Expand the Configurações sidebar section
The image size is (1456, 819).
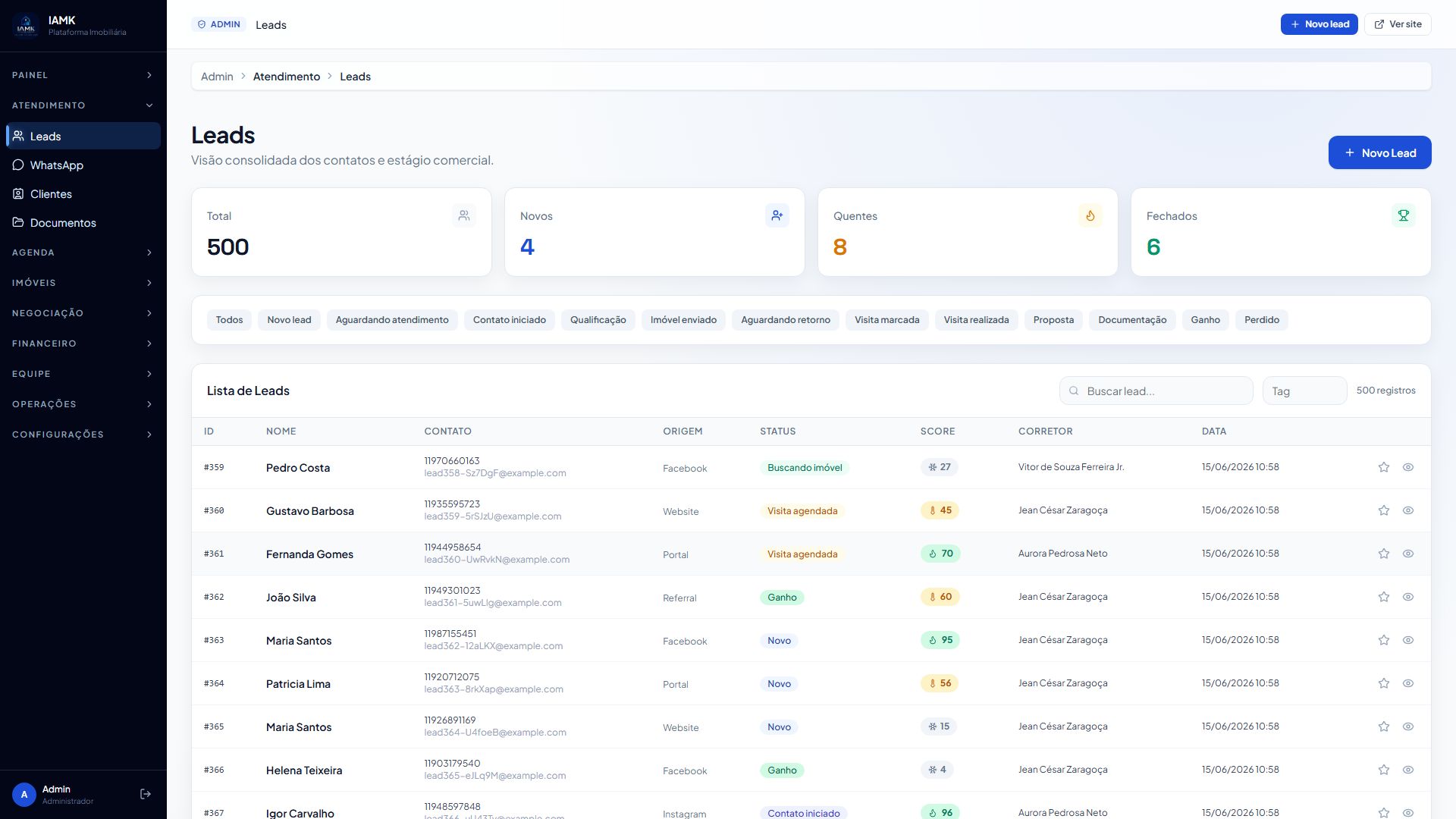tap(83, 435)
